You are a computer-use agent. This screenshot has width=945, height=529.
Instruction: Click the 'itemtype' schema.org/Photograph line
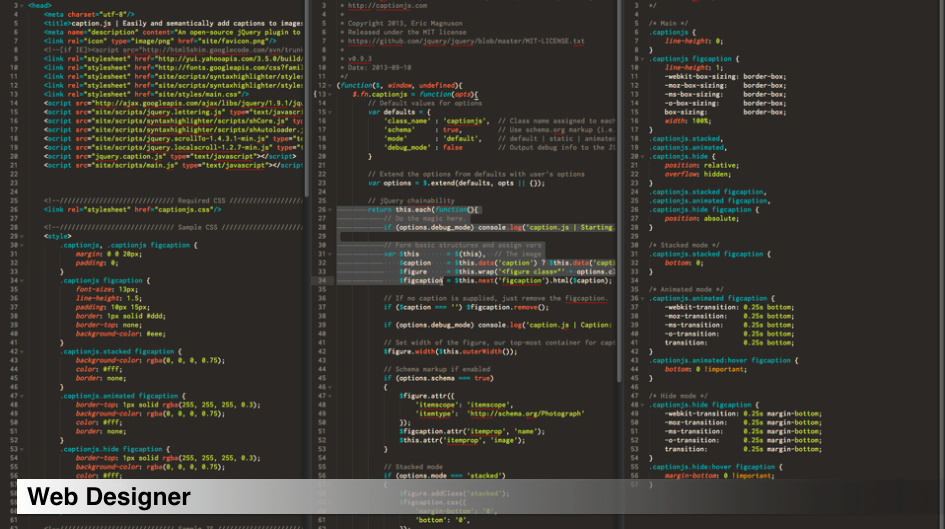500,413
